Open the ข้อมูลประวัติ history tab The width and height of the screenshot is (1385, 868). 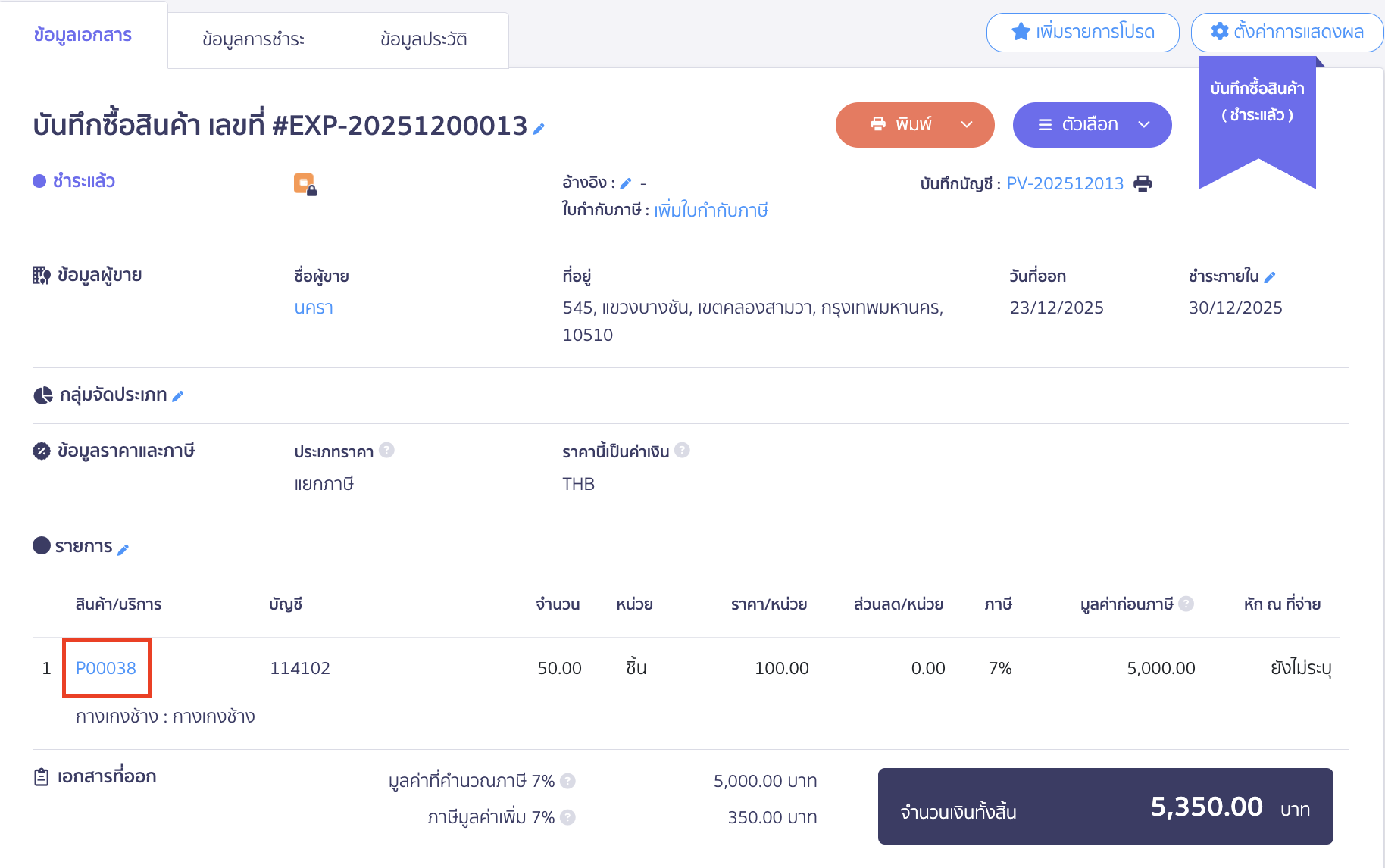[x=424, y=39]
